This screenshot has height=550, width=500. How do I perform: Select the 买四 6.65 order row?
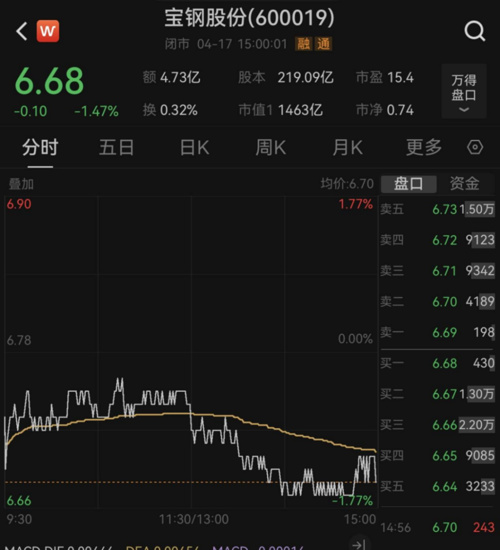point(438,456)
